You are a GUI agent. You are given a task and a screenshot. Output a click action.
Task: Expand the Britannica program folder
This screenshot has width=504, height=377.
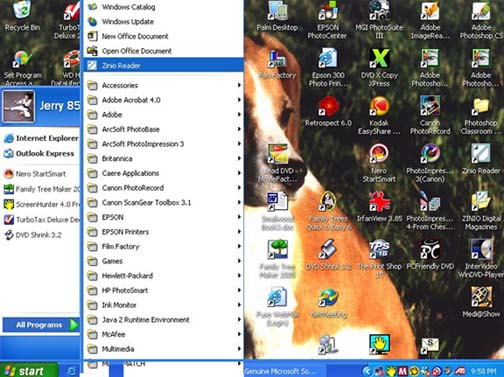(164, 159)
